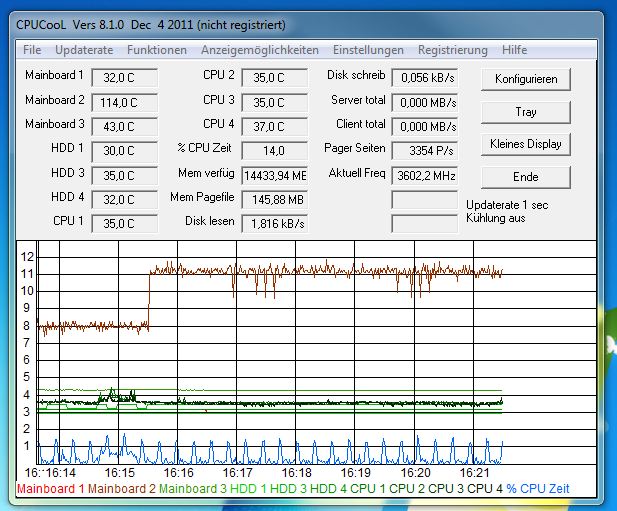The width and height of the screenshot is (617, 511).
Task: Open the Einstellungen menu
Action: [368, 50]
